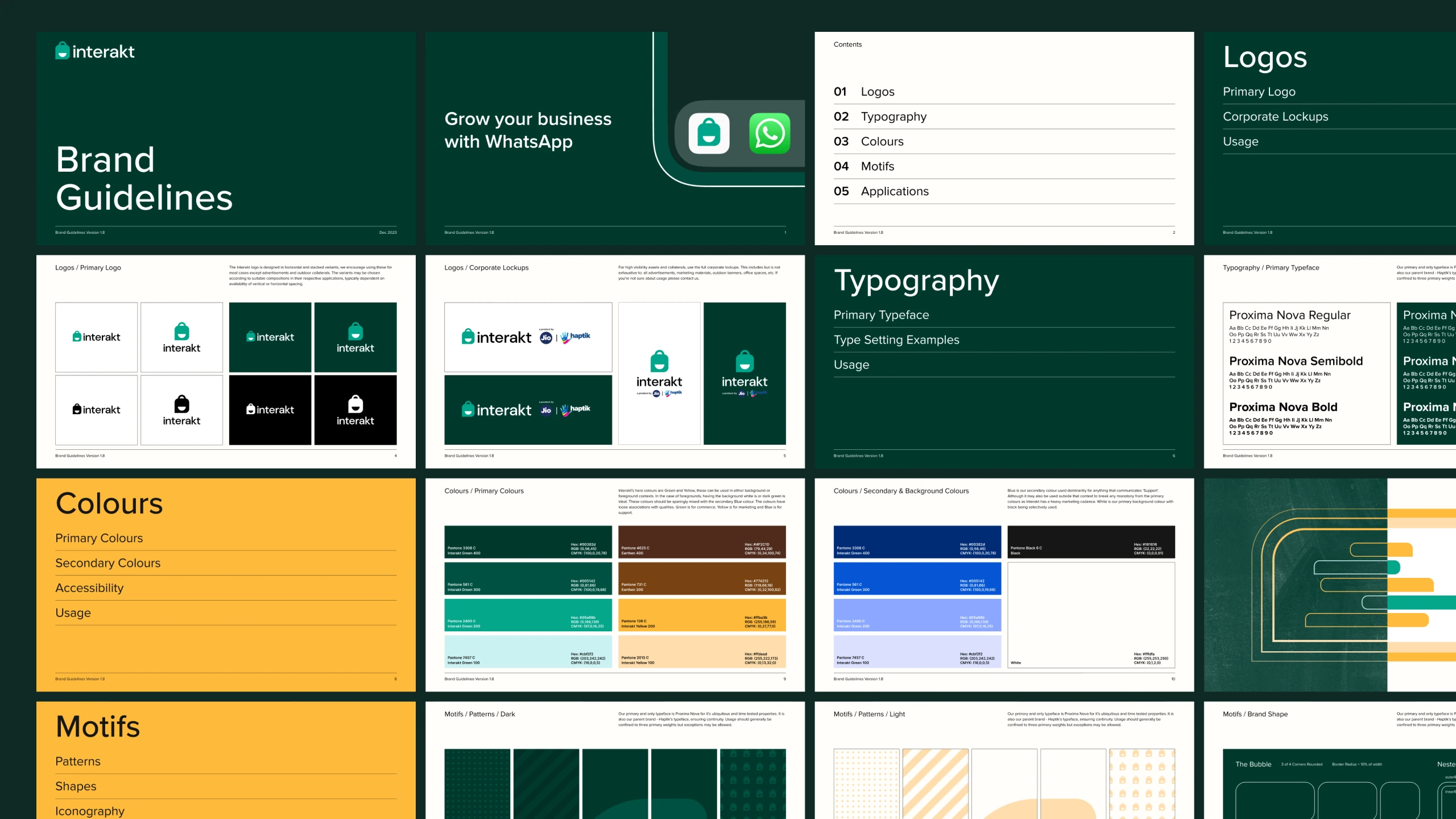Select the stacked green logo on dark green tile
Screen dimensions: 1456x819
point(355,337)
